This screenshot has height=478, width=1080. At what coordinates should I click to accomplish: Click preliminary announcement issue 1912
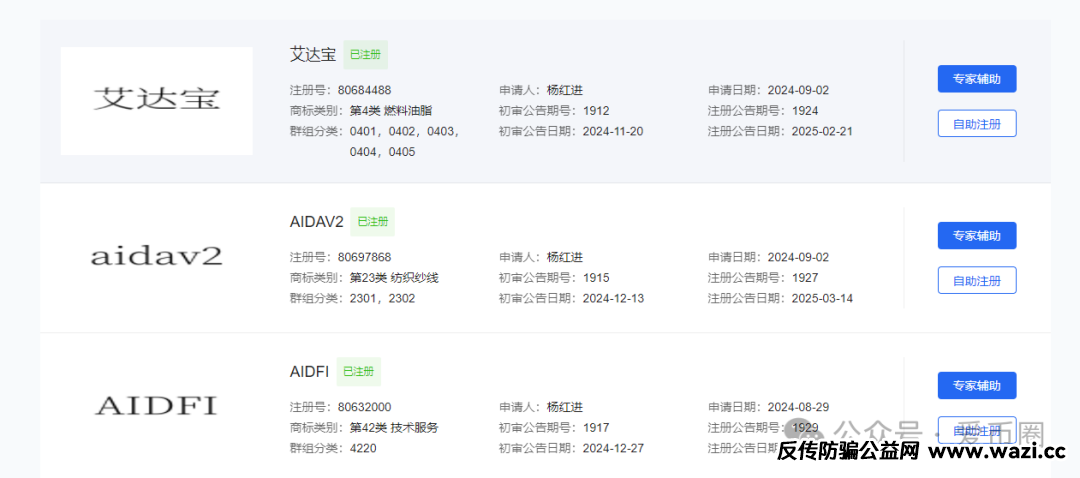click(596, 111)
